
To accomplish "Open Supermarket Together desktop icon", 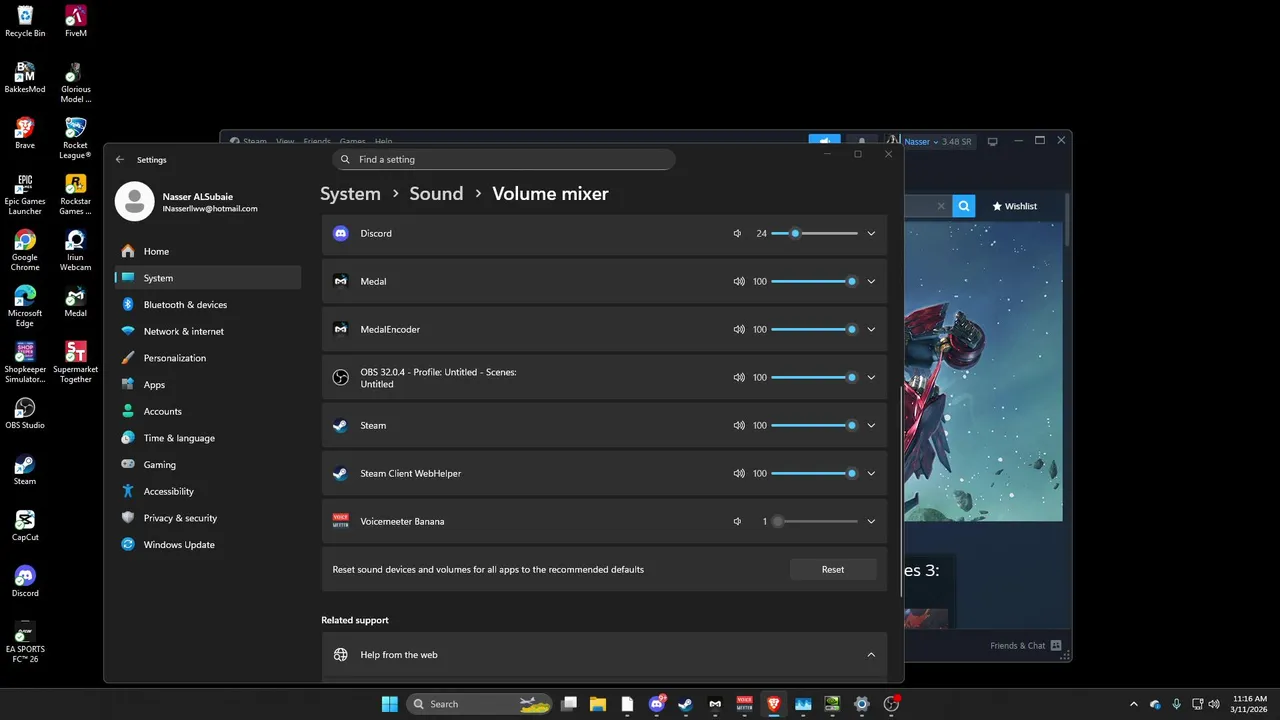I will [x=75, y=362].
